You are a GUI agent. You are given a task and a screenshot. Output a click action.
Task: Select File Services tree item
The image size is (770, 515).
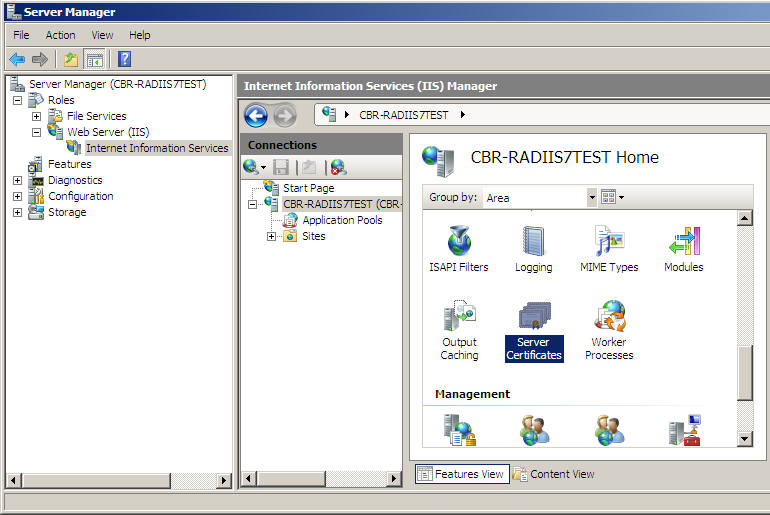pos(97,116)
